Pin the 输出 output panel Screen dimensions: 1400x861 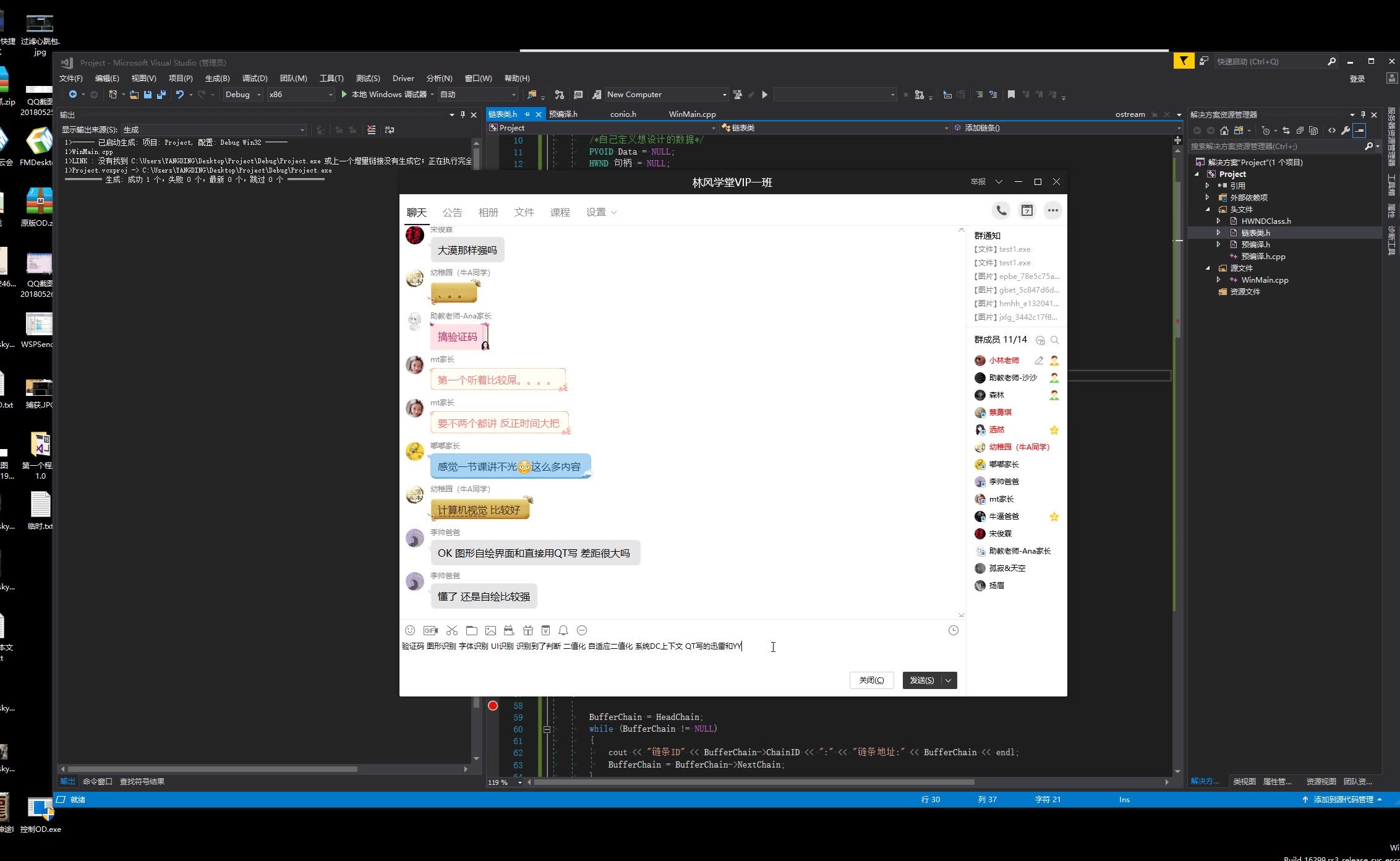pyautogui.click(x=461, y=114)
